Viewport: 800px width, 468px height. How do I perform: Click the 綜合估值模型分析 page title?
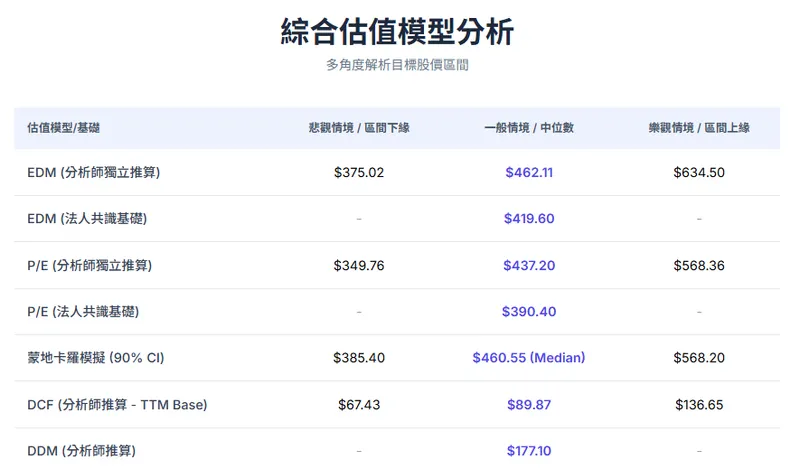[x=397, y=32]
